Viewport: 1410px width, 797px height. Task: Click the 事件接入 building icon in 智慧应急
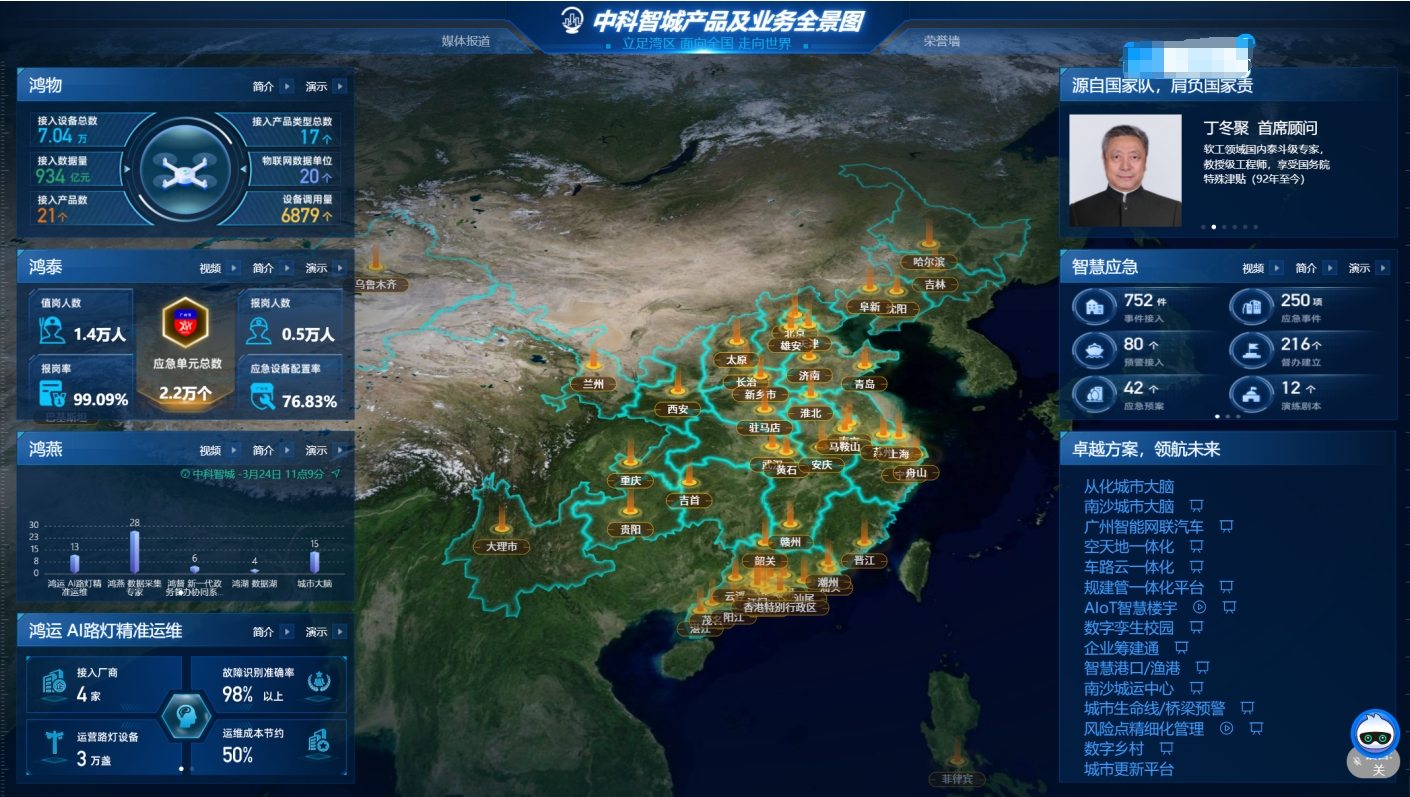click(1095, 306)
